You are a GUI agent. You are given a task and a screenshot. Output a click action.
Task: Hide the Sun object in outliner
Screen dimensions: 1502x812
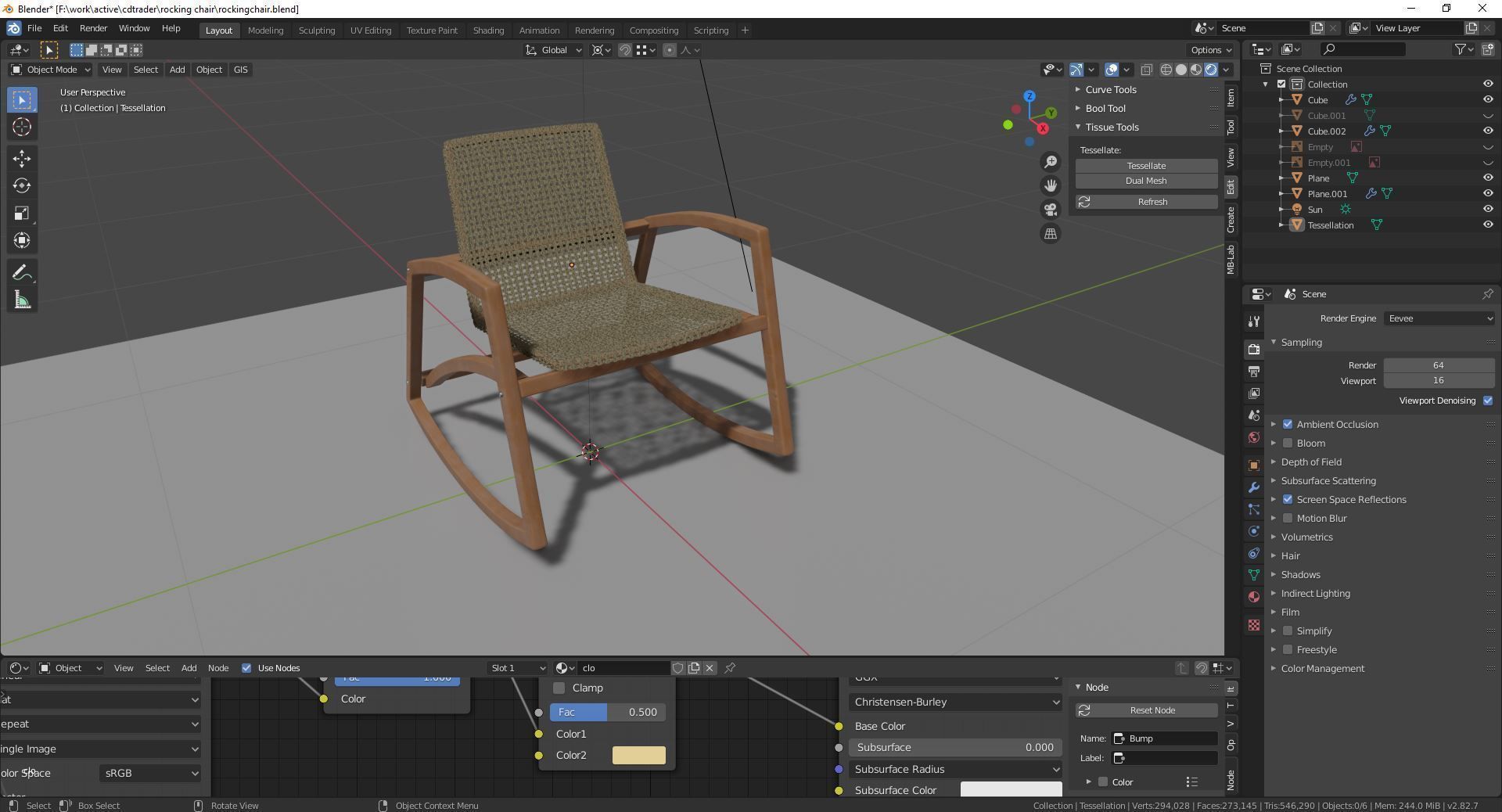pyautogui.click(x=1488, y=210)
